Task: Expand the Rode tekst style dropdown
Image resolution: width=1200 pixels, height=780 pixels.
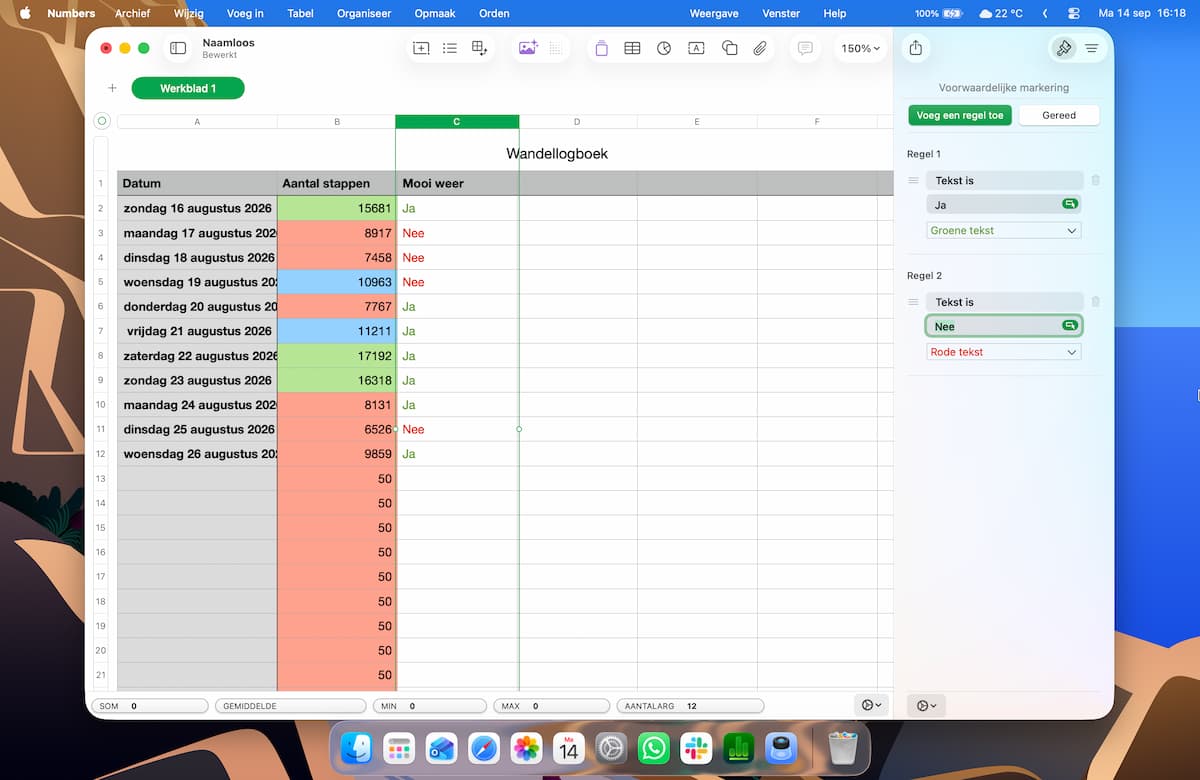Action: (x=1003, y=352)
